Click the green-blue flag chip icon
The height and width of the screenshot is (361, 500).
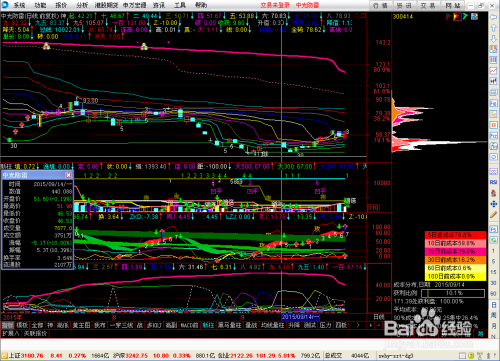[x=465, y=16]
